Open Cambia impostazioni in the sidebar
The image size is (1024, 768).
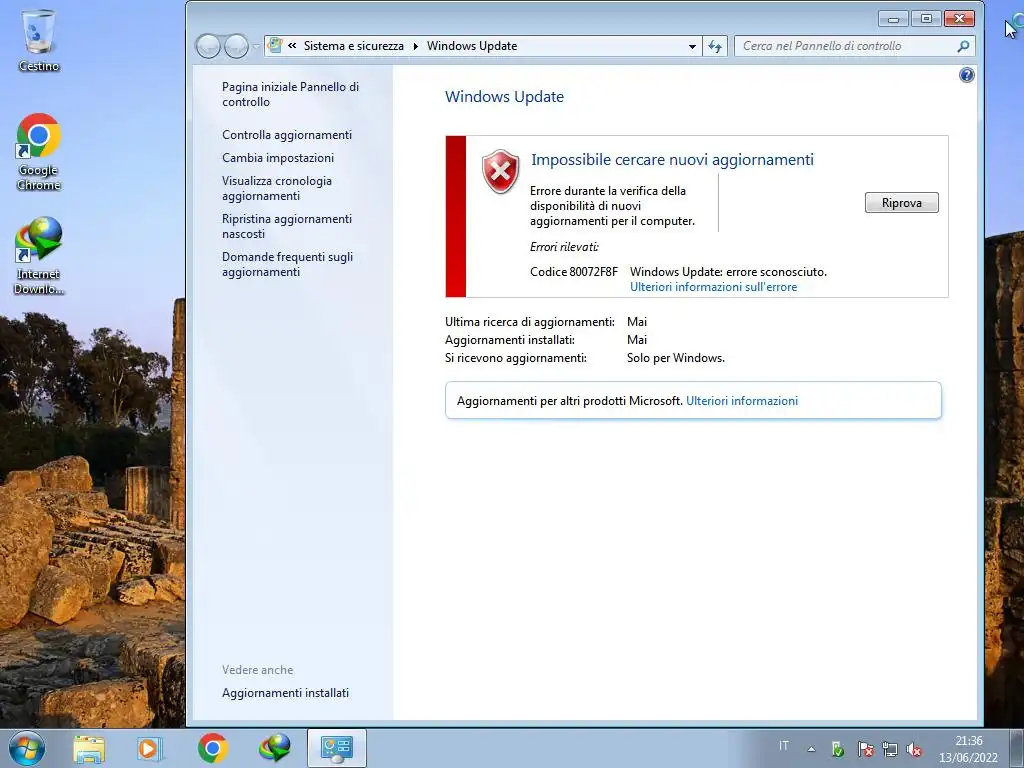[x=278, y=157]
